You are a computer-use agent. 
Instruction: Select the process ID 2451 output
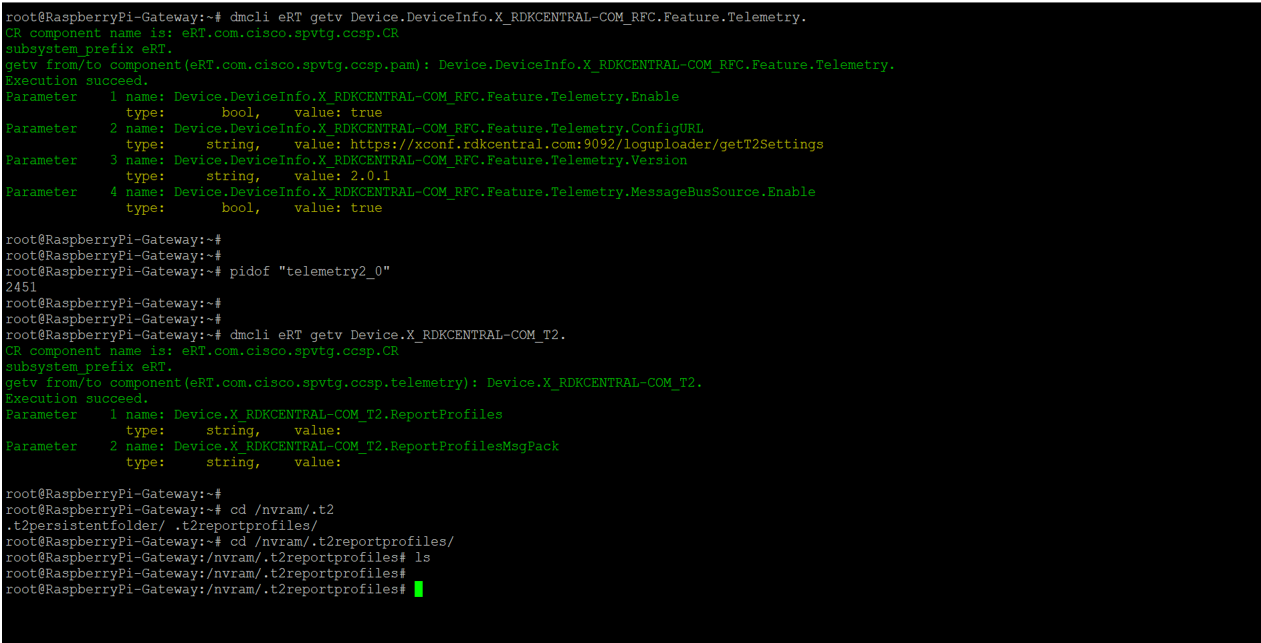(21, 287)
